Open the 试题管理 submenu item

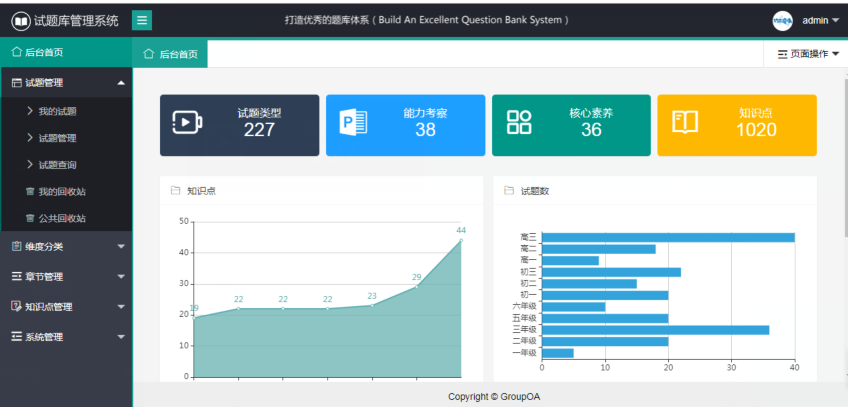pyautogui.click(x=57, y=138)
